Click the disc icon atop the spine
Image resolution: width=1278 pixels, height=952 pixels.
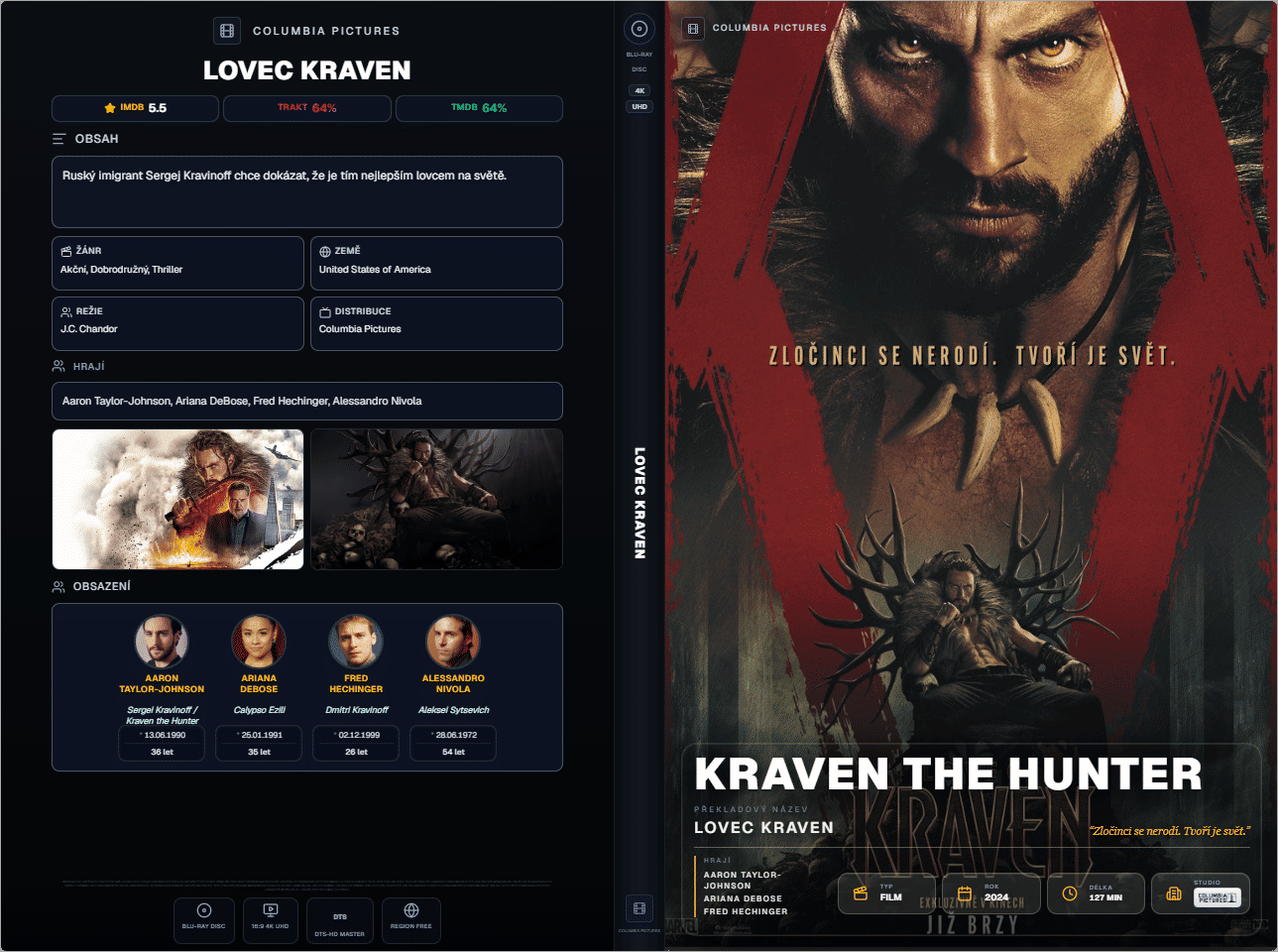click(639, 29)
